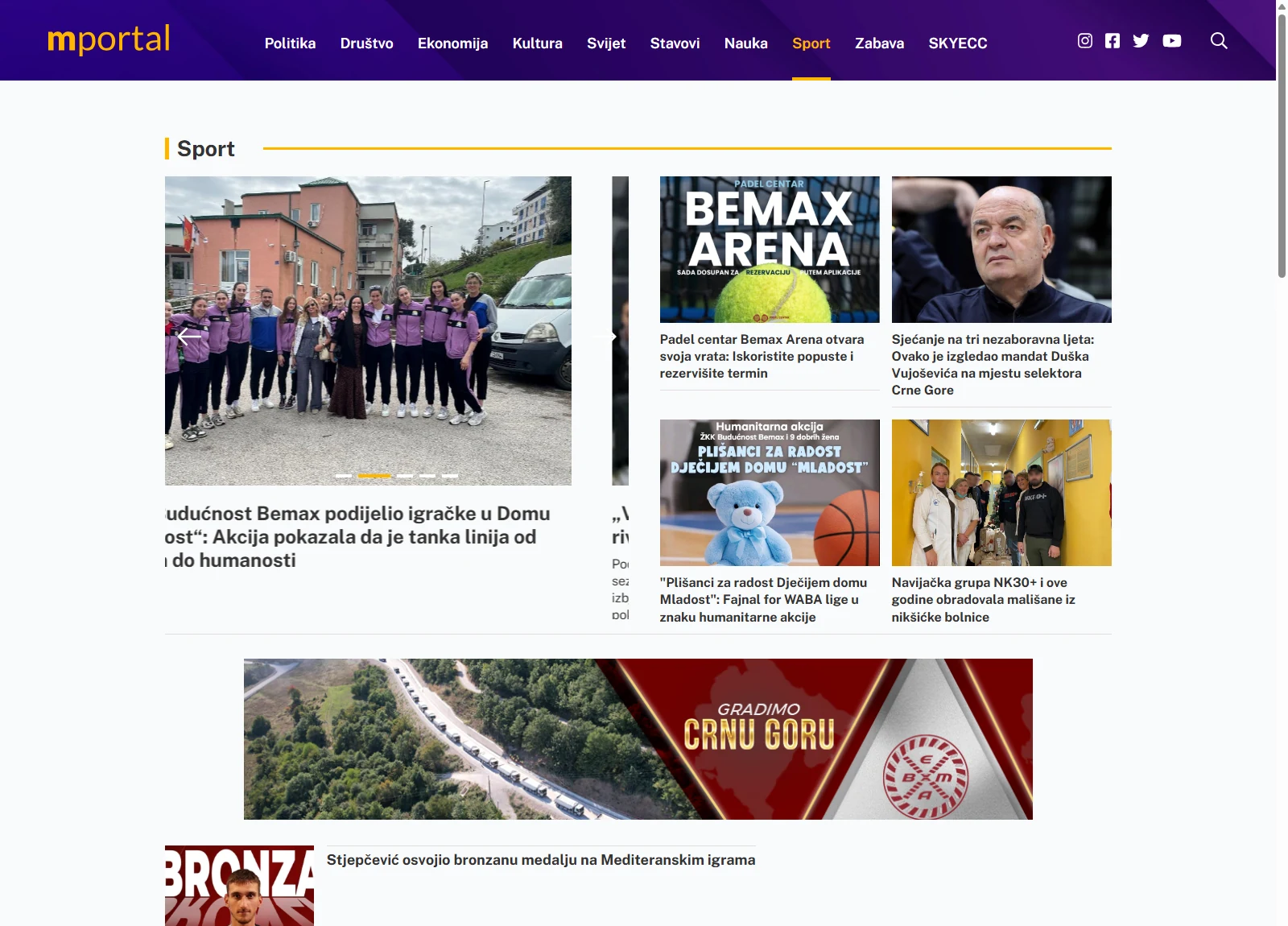This screenshot has width=1288, height=926.
Task: Click the scrollbar up arrow
Action: point(1282,6)
